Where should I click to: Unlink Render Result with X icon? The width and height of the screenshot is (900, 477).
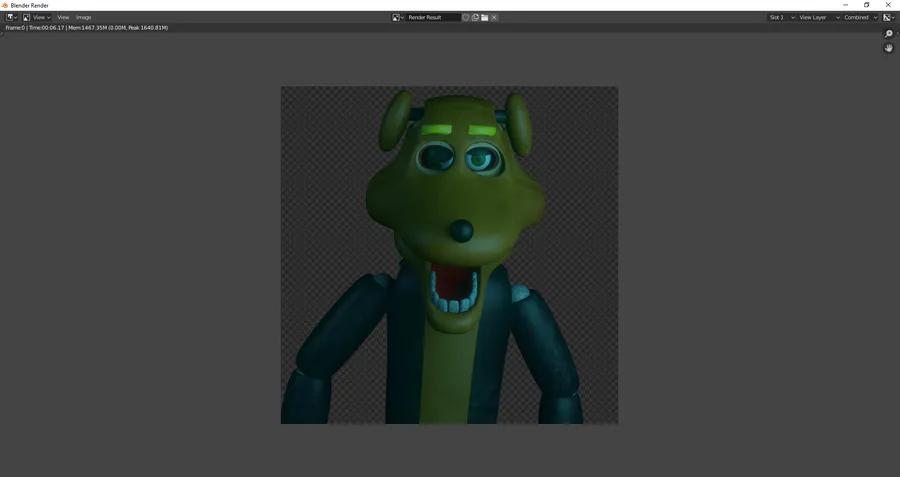click(x=494, y=17)
